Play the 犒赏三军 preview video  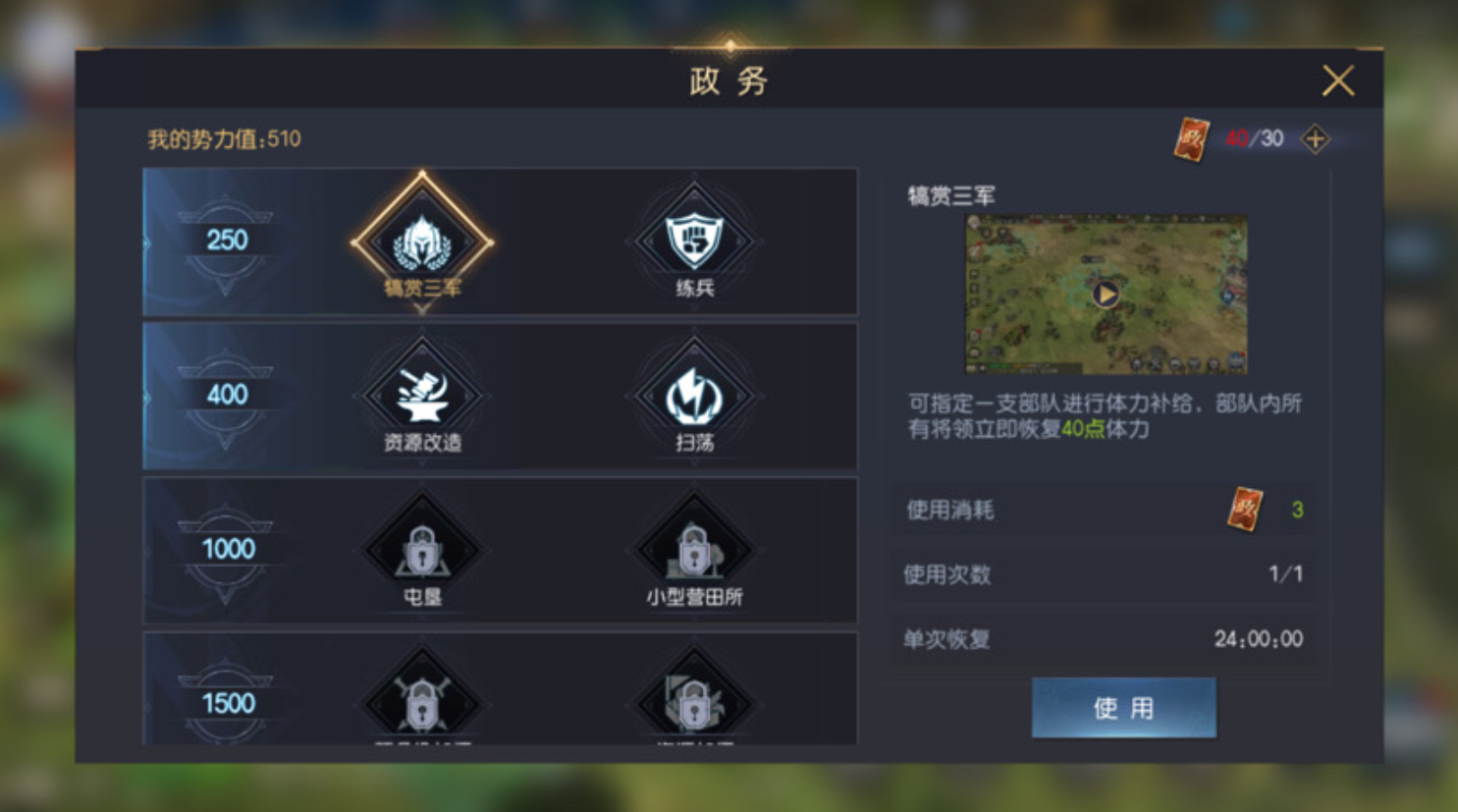tap(1107, 294)
